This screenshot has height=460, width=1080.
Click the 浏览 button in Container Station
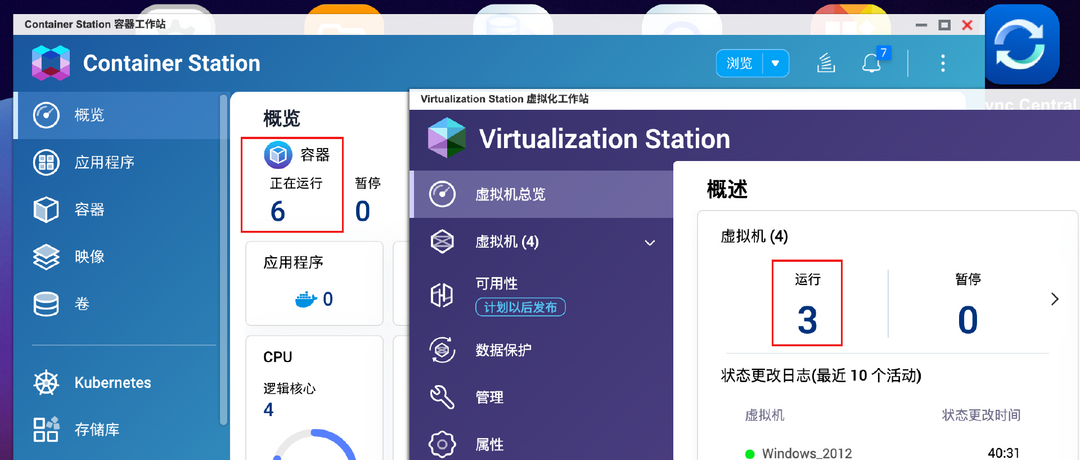[x=740, y=63]
